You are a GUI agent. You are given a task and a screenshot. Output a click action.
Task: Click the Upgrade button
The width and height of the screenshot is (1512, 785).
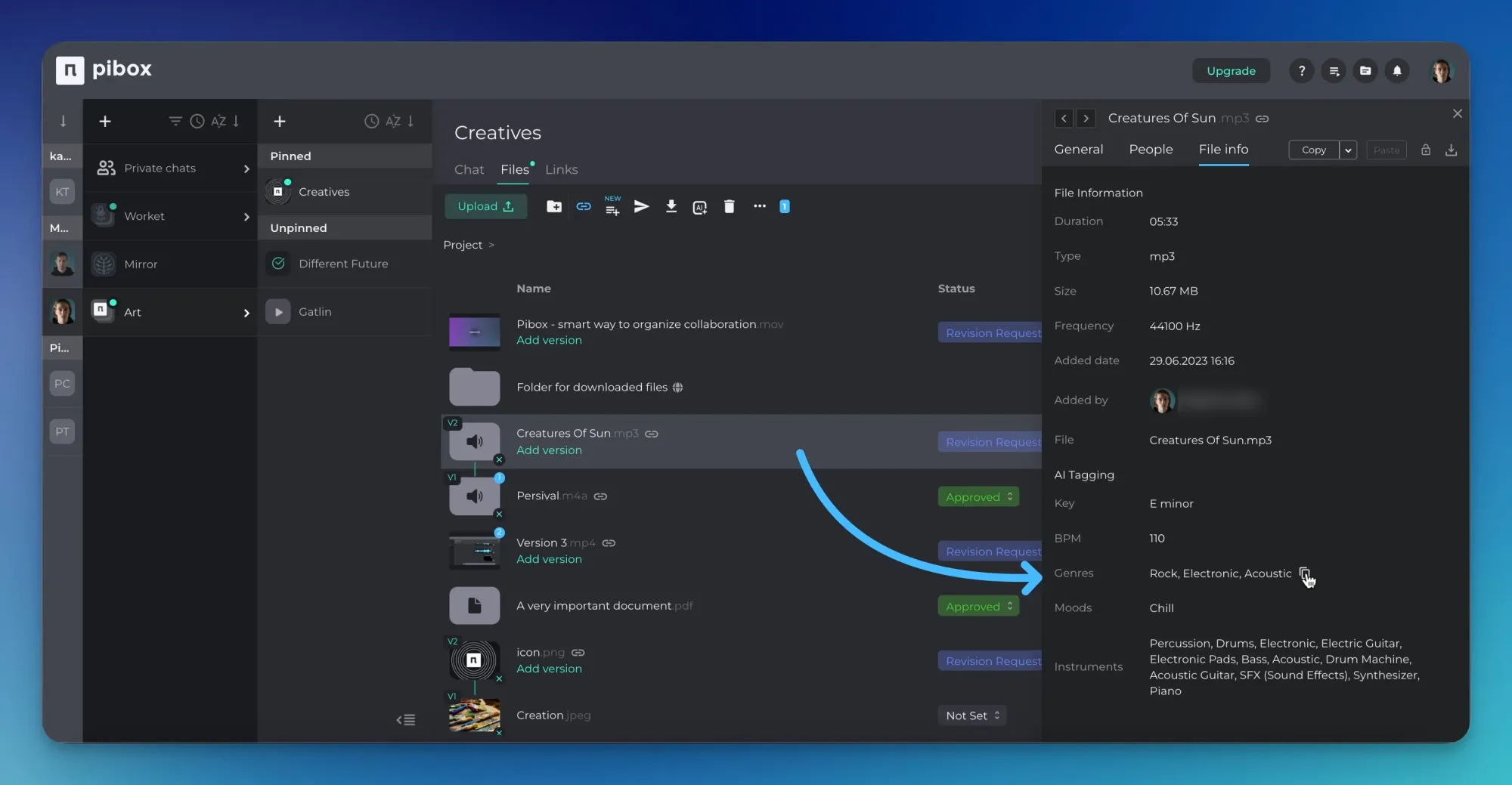tap(1231, 70)
